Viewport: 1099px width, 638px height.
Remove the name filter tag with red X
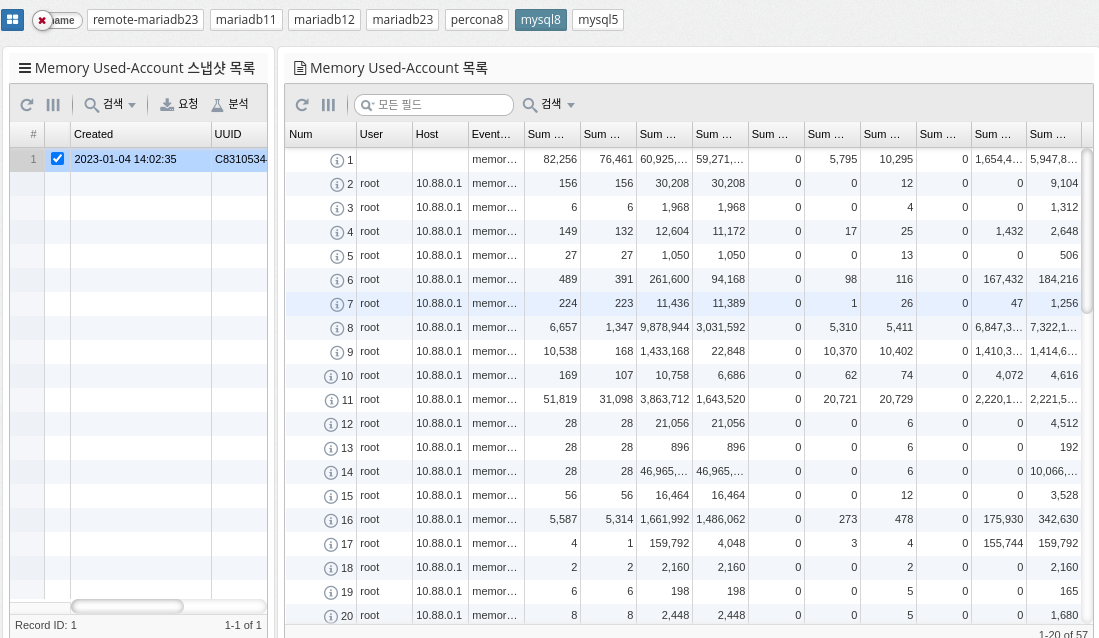pos(42,20)
